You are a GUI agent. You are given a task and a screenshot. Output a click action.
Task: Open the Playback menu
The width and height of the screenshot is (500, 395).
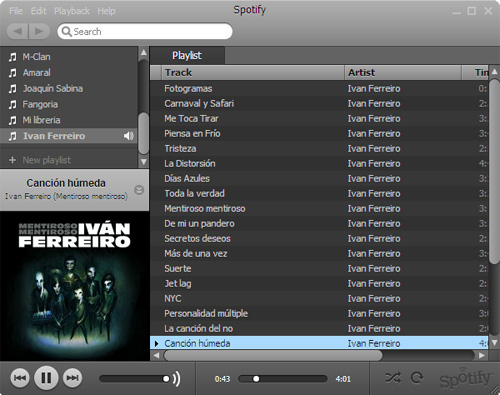72,11
